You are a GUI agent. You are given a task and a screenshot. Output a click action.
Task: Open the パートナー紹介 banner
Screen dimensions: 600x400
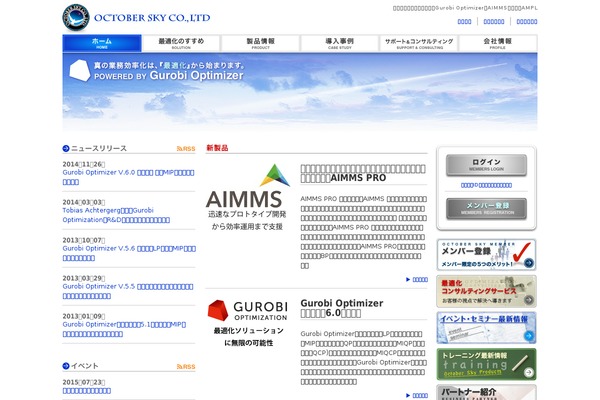(x=486, y=393)
